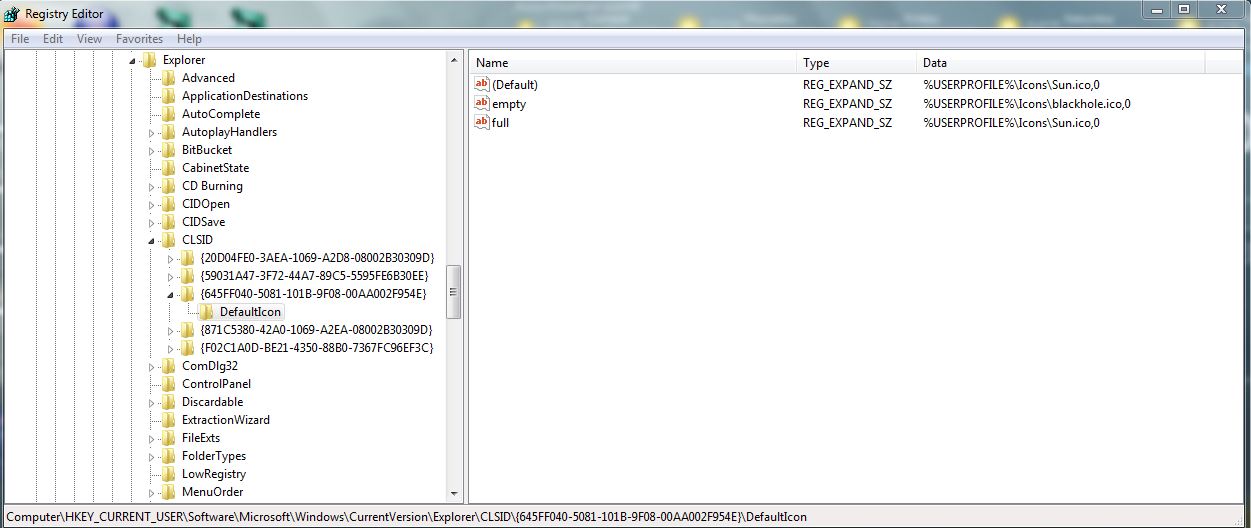Click the 'full' string value icon
Image resolution: width=1251 pixels, height=528 pixels.
tap(482, 123)
